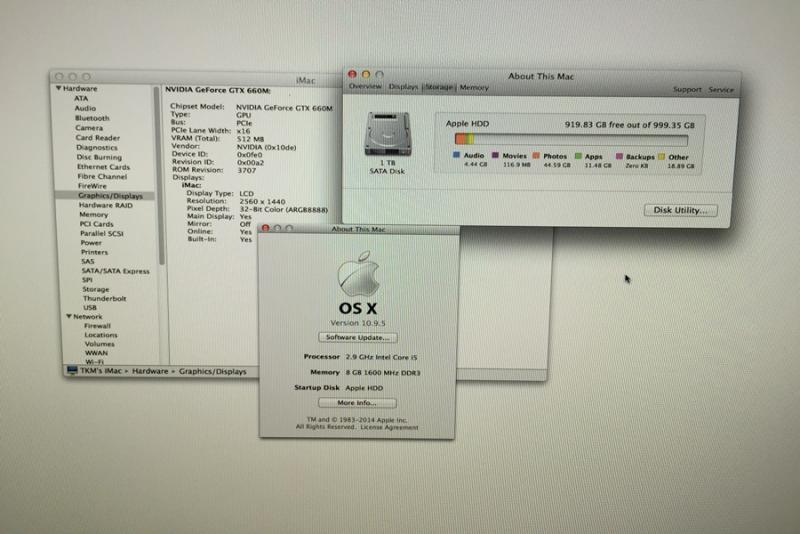Open the Service link

tap(720, 90)
